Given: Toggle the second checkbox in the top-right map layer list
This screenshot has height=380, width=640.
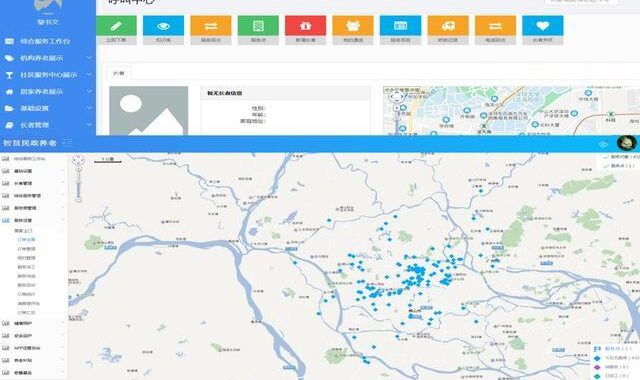Looking at the screenshot, I should pos(605,166).
